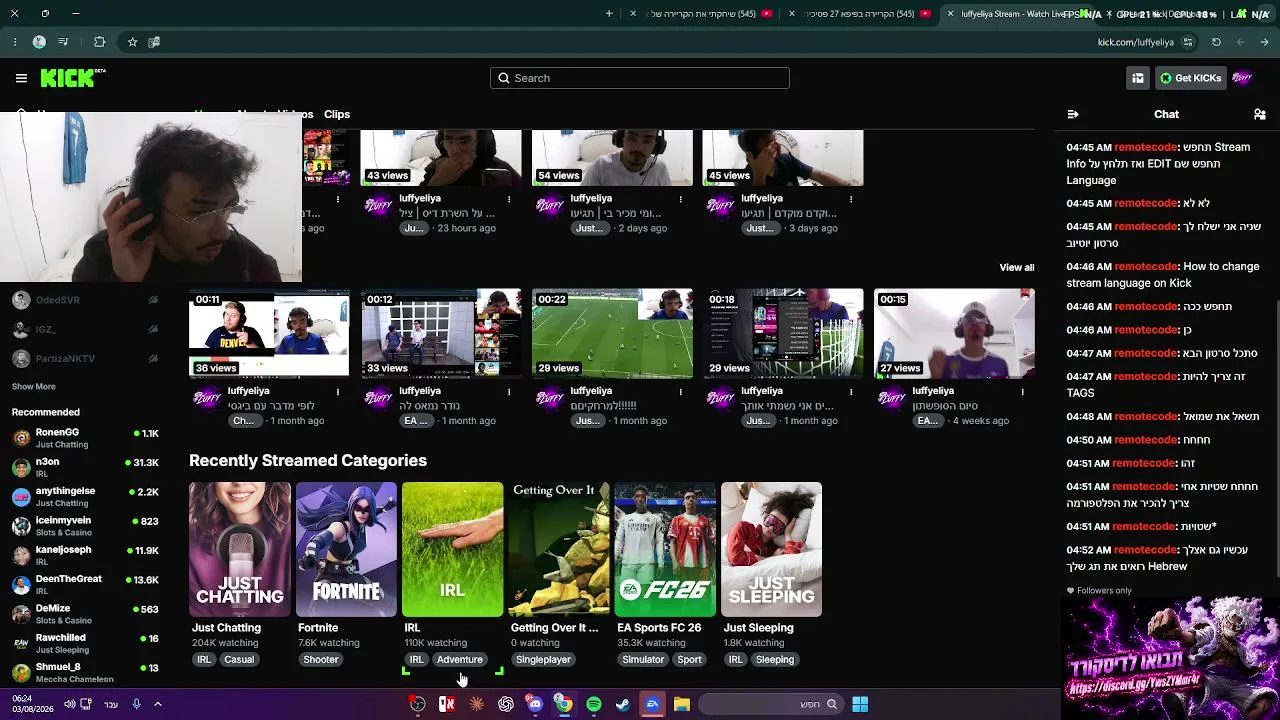
Task: Open the Just Sleeping category card
Action: 771,549
